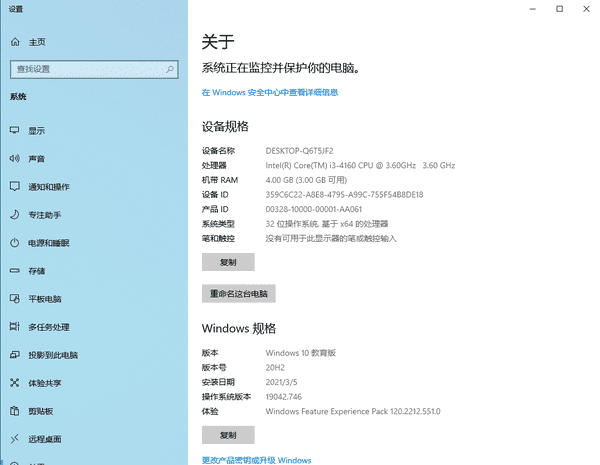The height and width of the screenshot is (465, 600).
Task: Click the edition value Windows 10 教育版
Action: click(300, 353)
